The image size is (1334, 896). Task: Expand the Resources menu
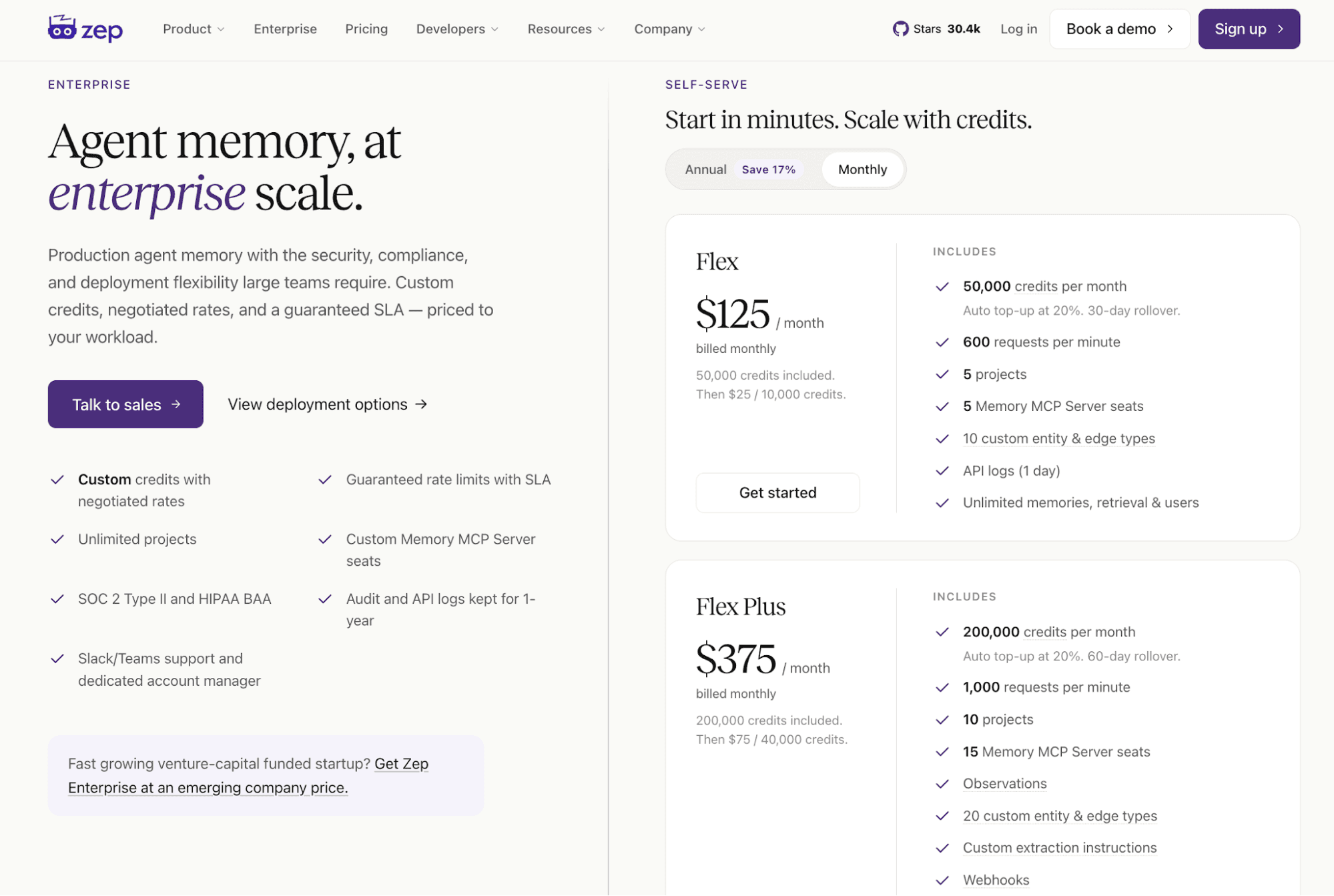click(x=566, y=29)
